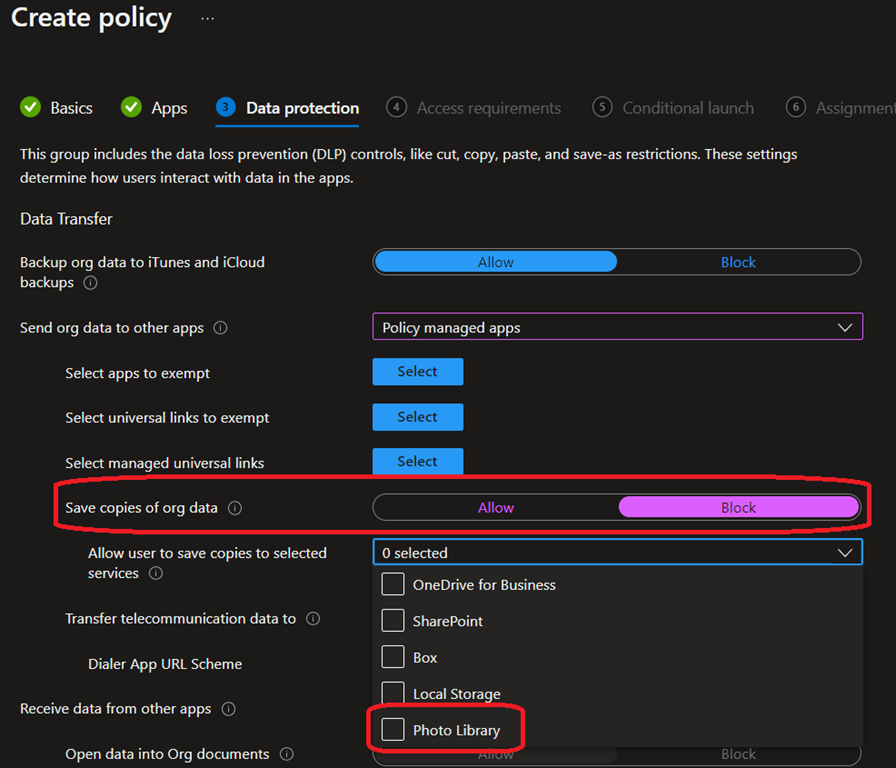The width and height of the screenshot is (896, 768).
Task: Click info icon beside Receive data from other apps
Action: coord(228,709)
